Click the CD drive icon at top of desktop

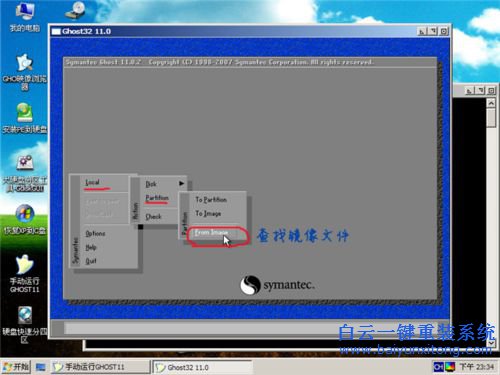(x=75, y=11)
